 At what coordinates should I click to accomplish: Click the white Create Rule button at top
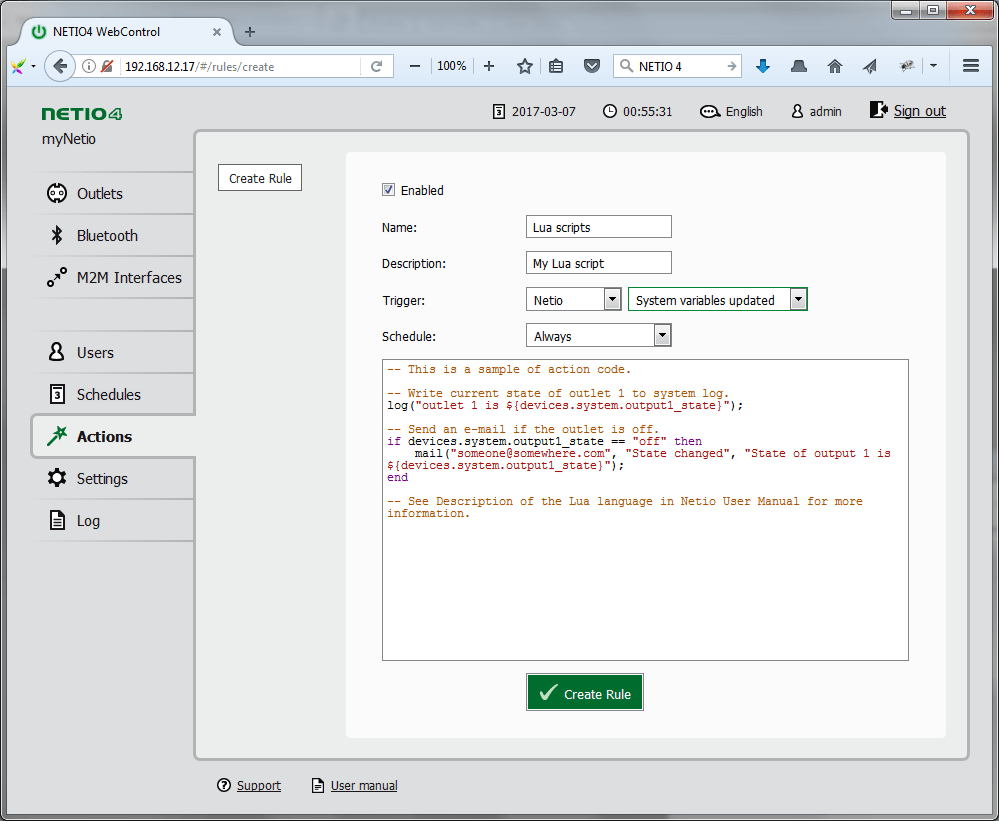(260, 178)
